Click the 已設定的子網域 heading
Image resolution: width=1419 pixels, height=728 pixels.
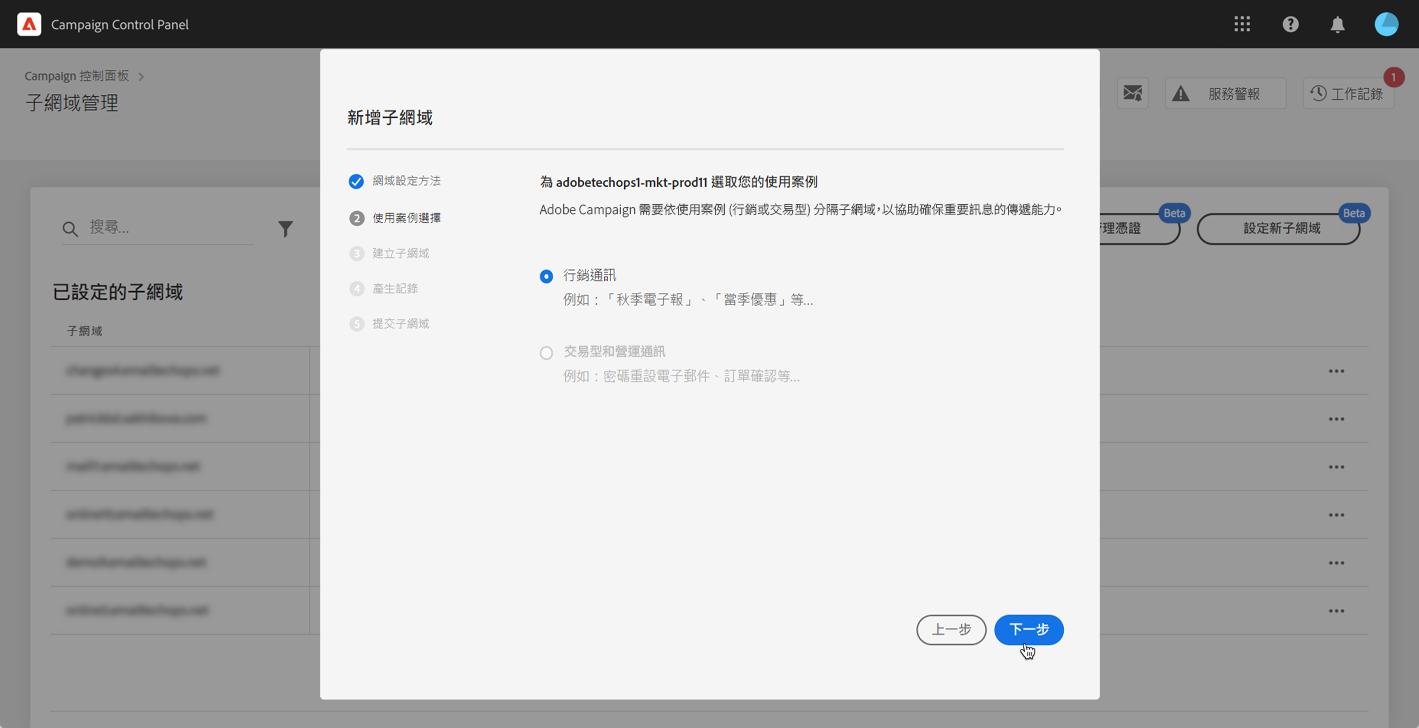click(x=118, y=292)
